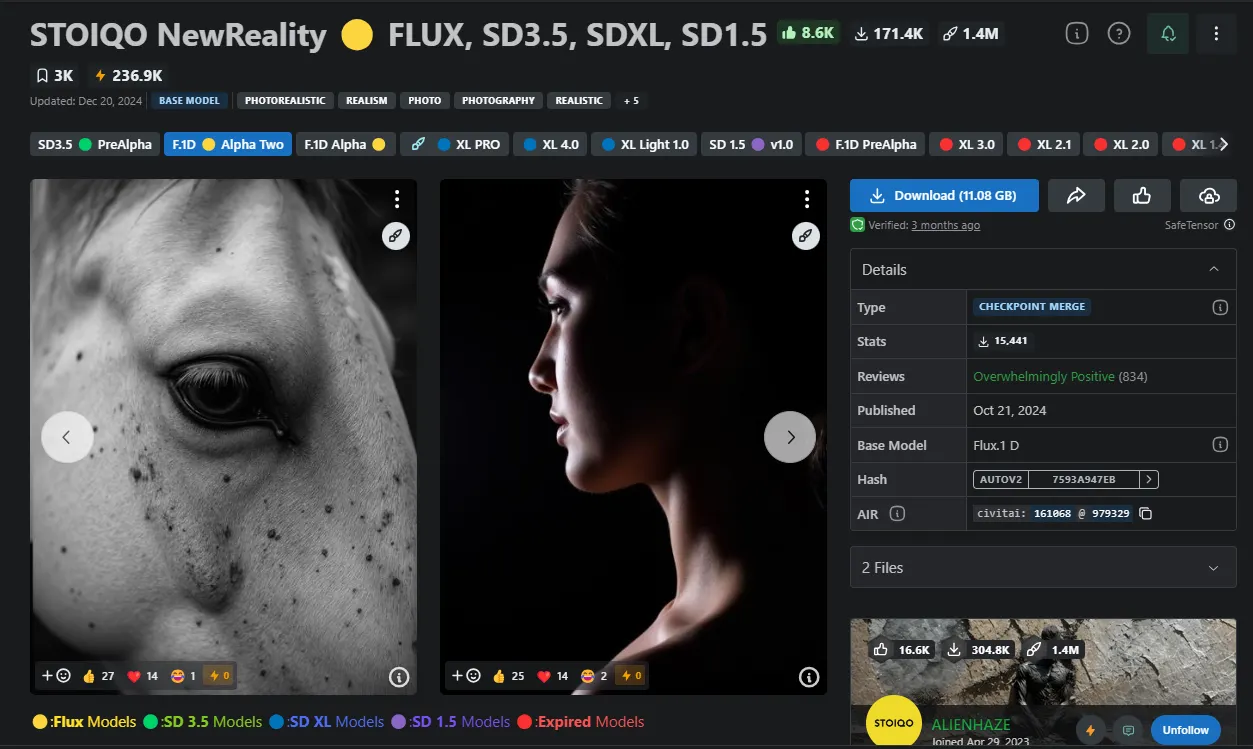1253x749 pixels.
Task: Click the Download (11.08 GB) button
Action: click(x=944, y=196)
